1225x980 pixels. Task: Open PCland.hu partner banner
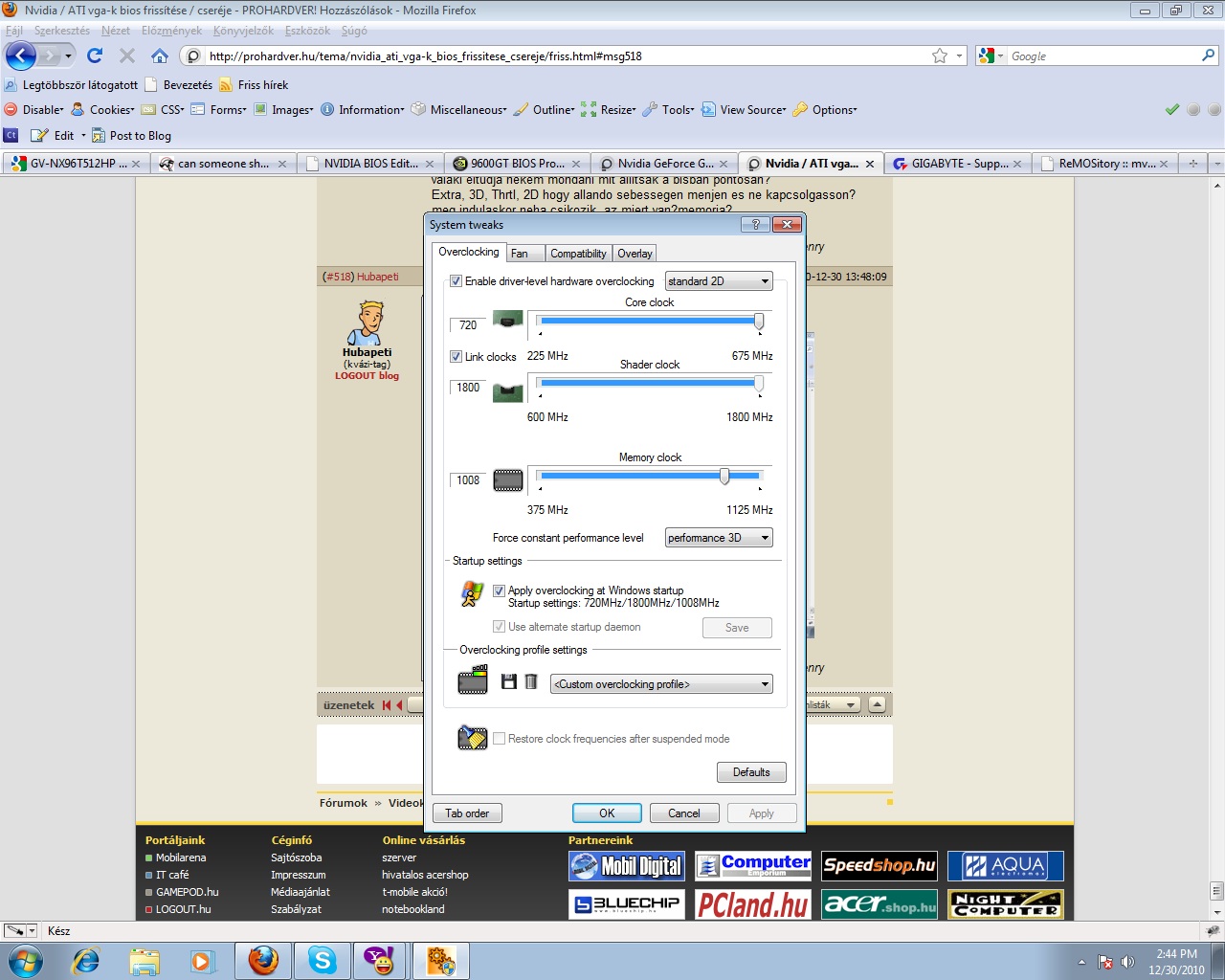[753, 904]
